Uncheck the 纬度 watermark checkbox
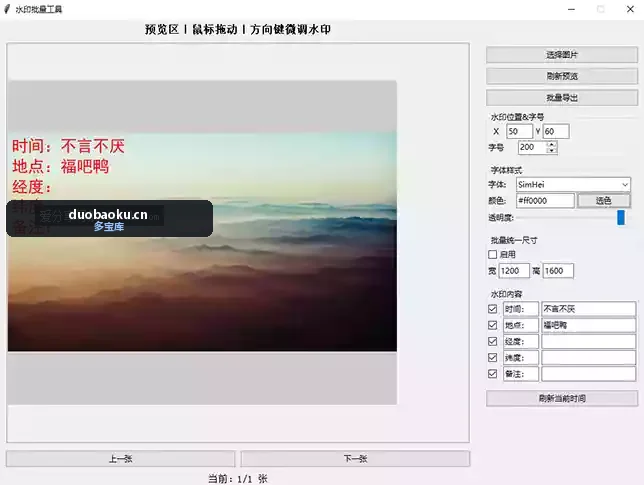The width and height of the screenshot is (644, 485). [492, 358]
